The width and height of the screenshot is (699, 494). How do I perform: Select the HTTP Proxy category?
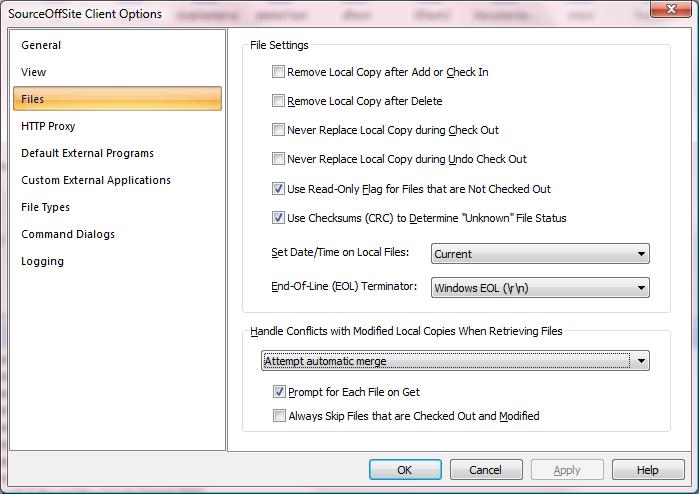click(48, 126)
